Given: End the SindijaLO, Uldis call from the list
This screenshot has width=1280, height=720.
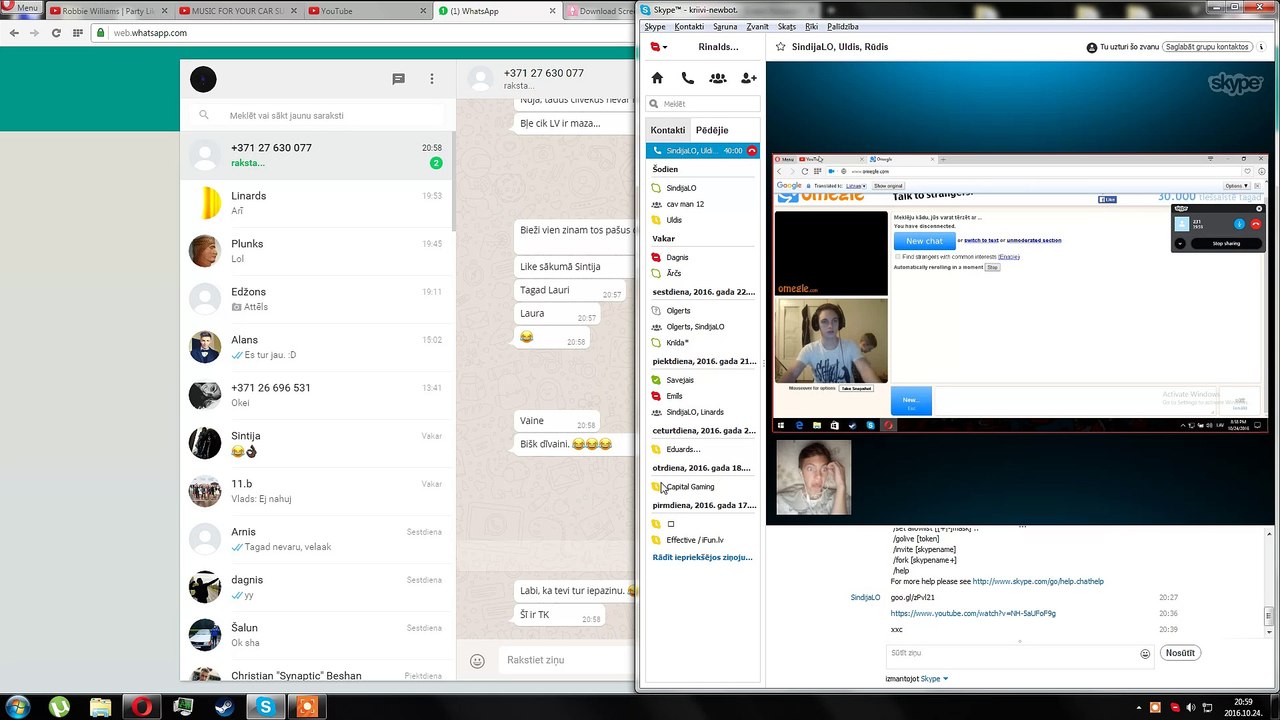Looking at the screenshot, I should coord(752,151).
